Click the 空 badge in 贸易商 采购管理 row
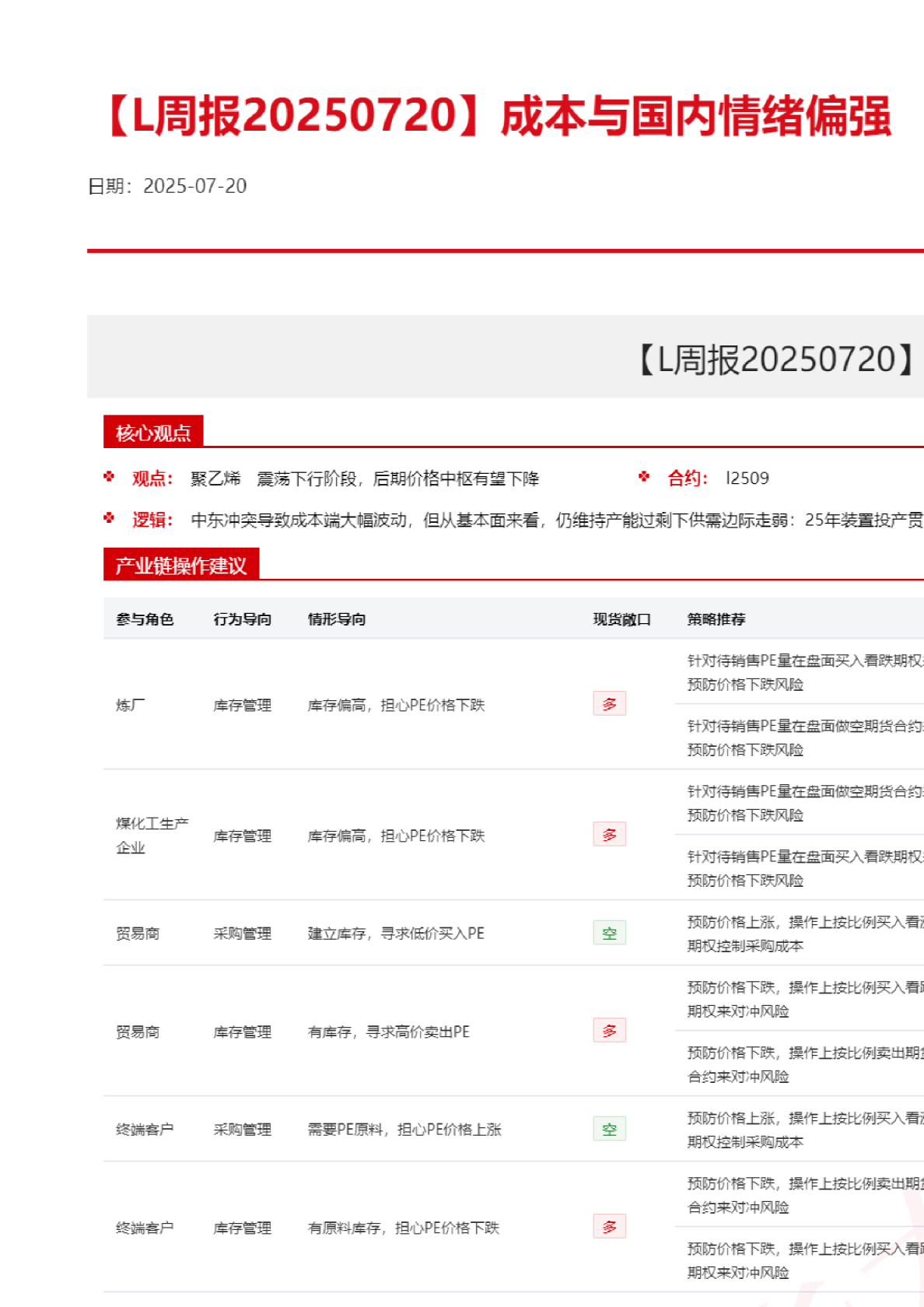This screenshot has height=1307, width=924. 609,933
